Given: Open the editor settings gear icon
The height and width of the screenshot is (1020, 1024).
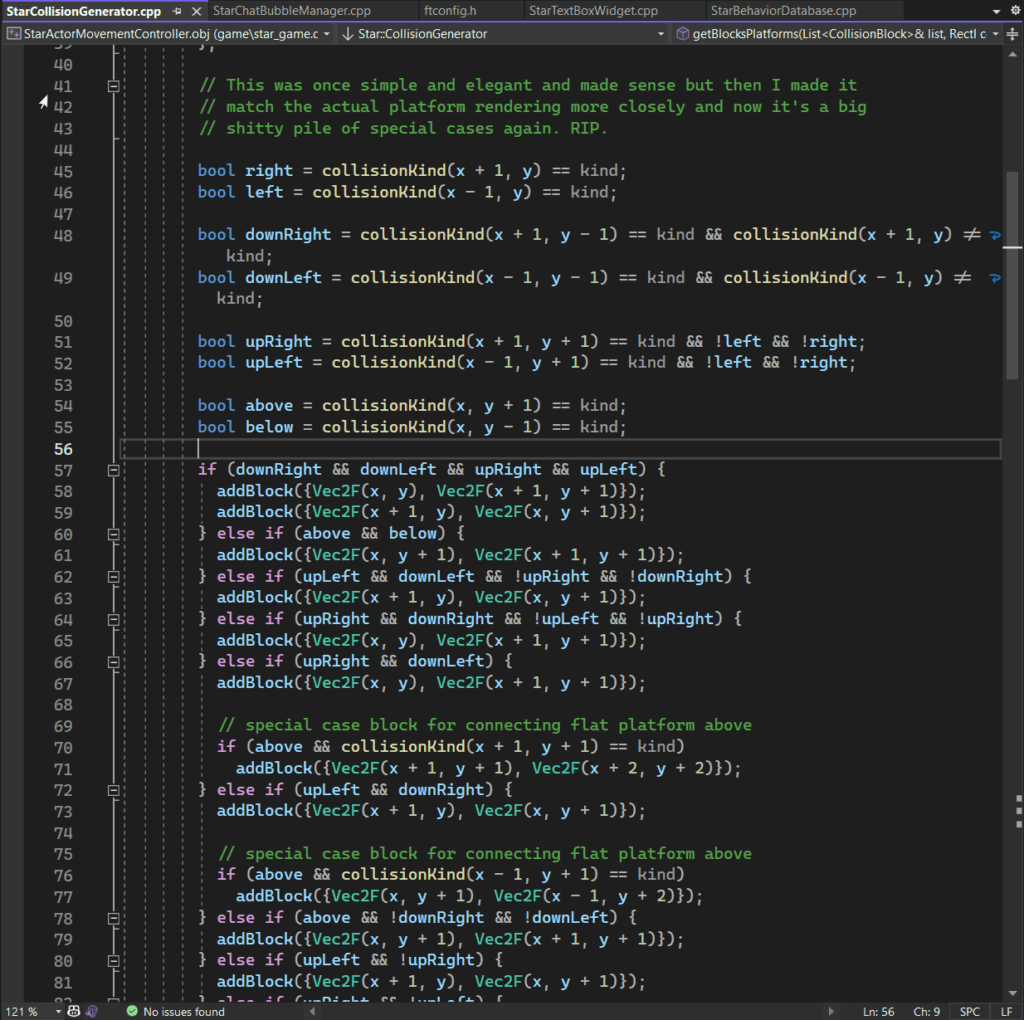Looking at the screenshot, I should (x=1015, y=10).
